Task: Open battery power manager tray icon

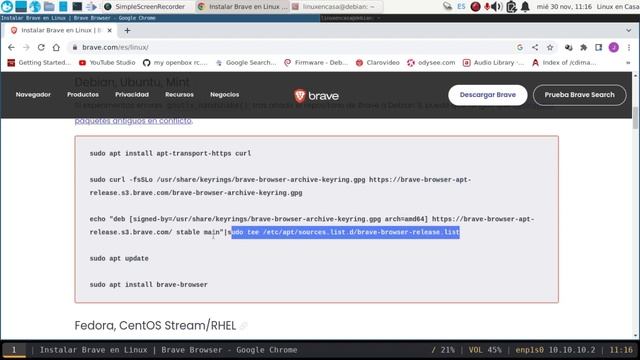Action: coord(511,7)
